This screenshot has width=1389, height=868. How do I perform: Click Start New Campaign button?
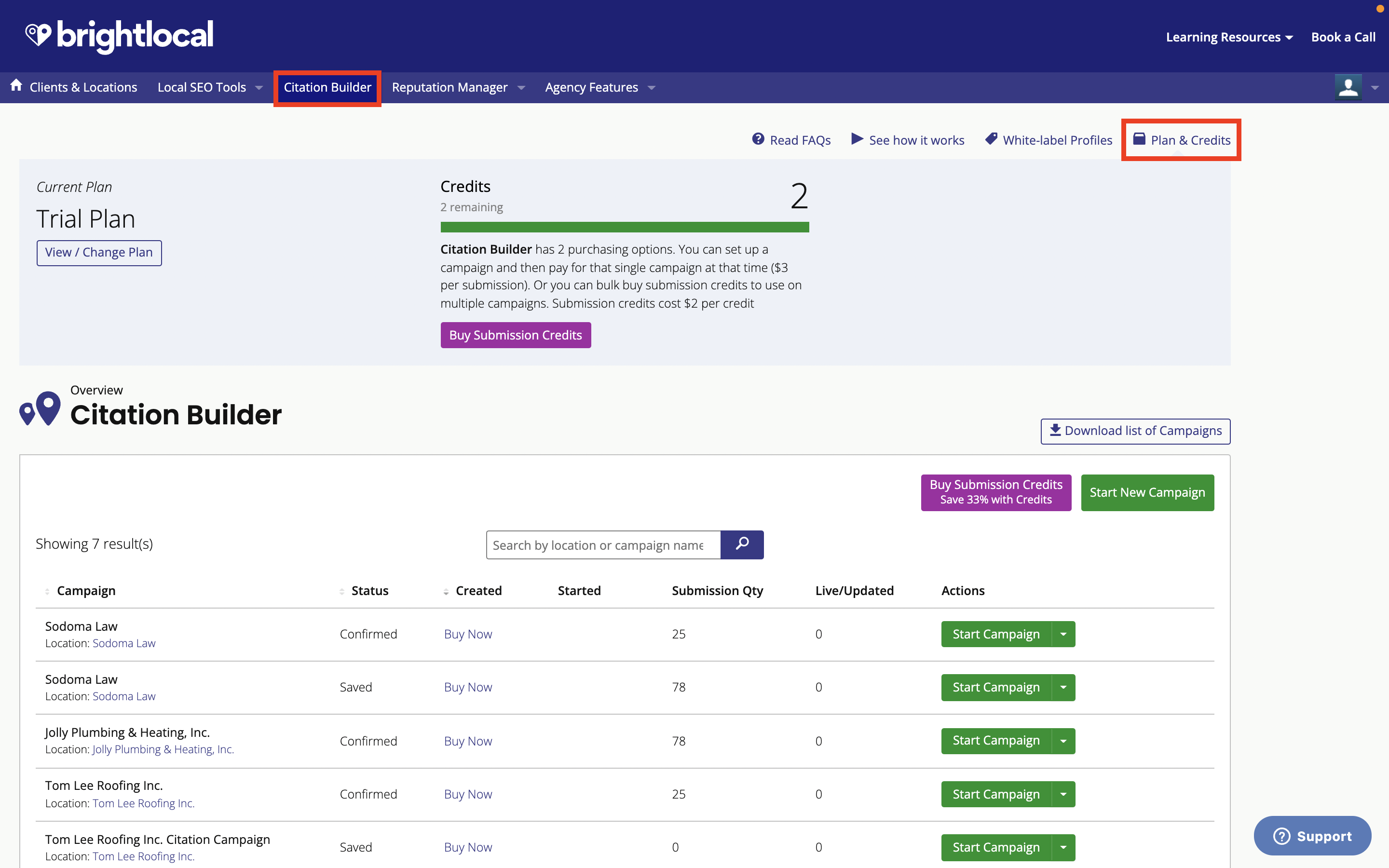(1147, 492)
